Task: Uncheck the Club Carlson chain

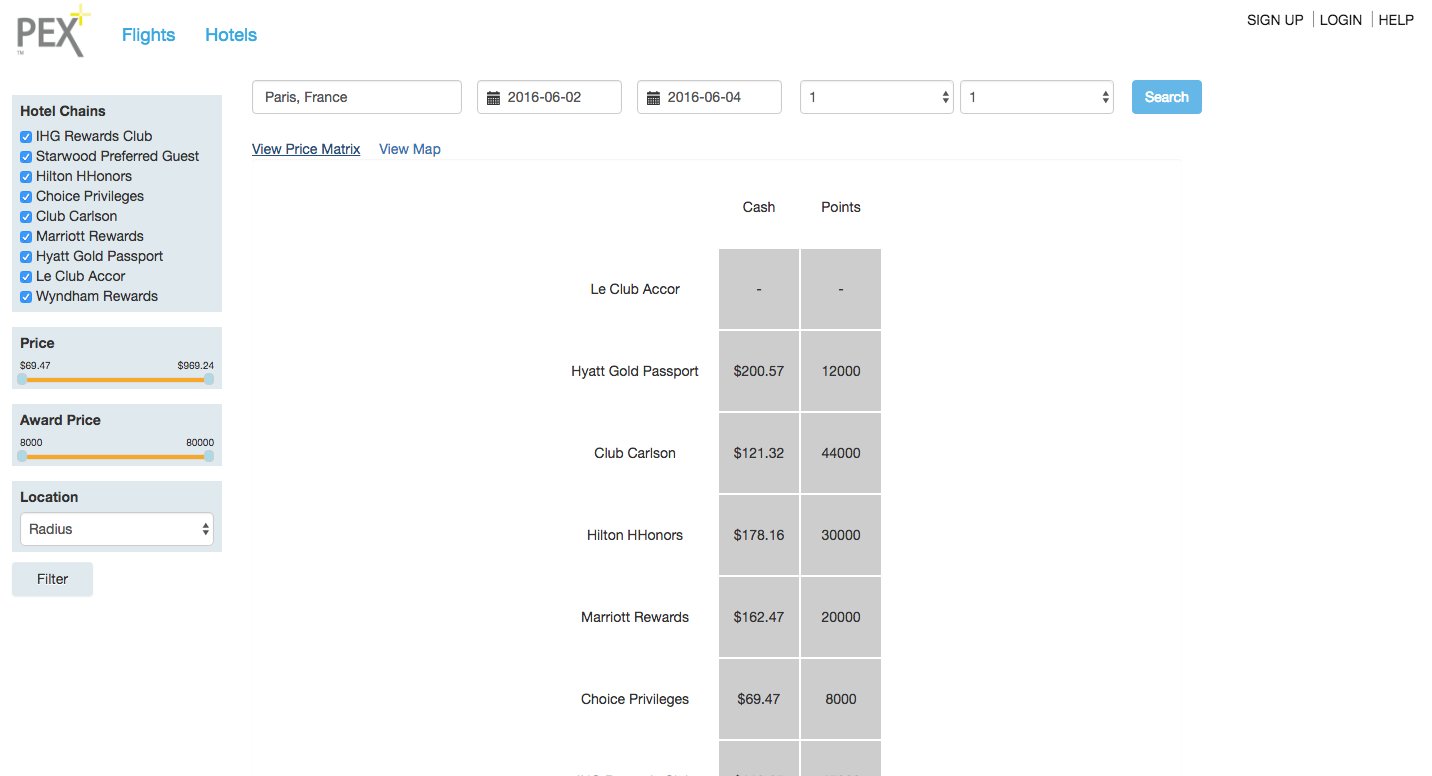Action: pos(25,216)
